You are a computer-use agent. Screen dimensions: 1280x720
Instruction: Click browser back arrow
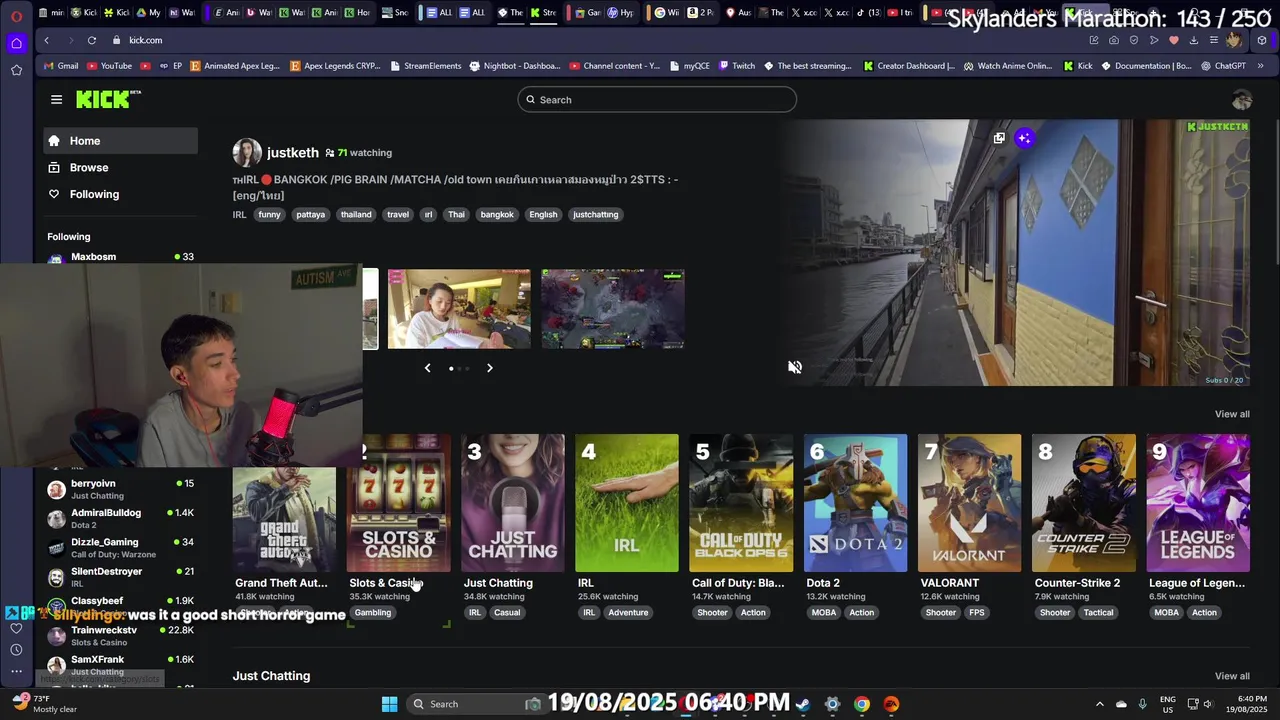tap(46, 40)
